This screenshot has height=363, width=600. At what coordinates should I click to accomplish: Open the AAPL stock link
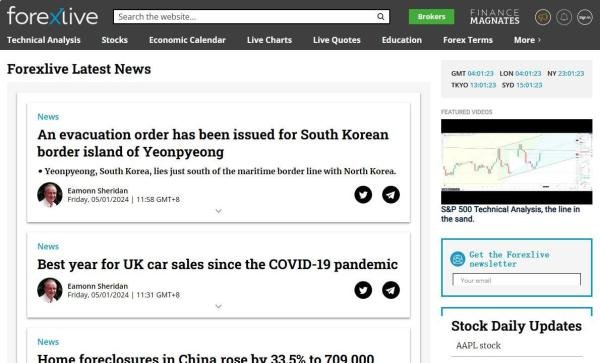(478, 345)
